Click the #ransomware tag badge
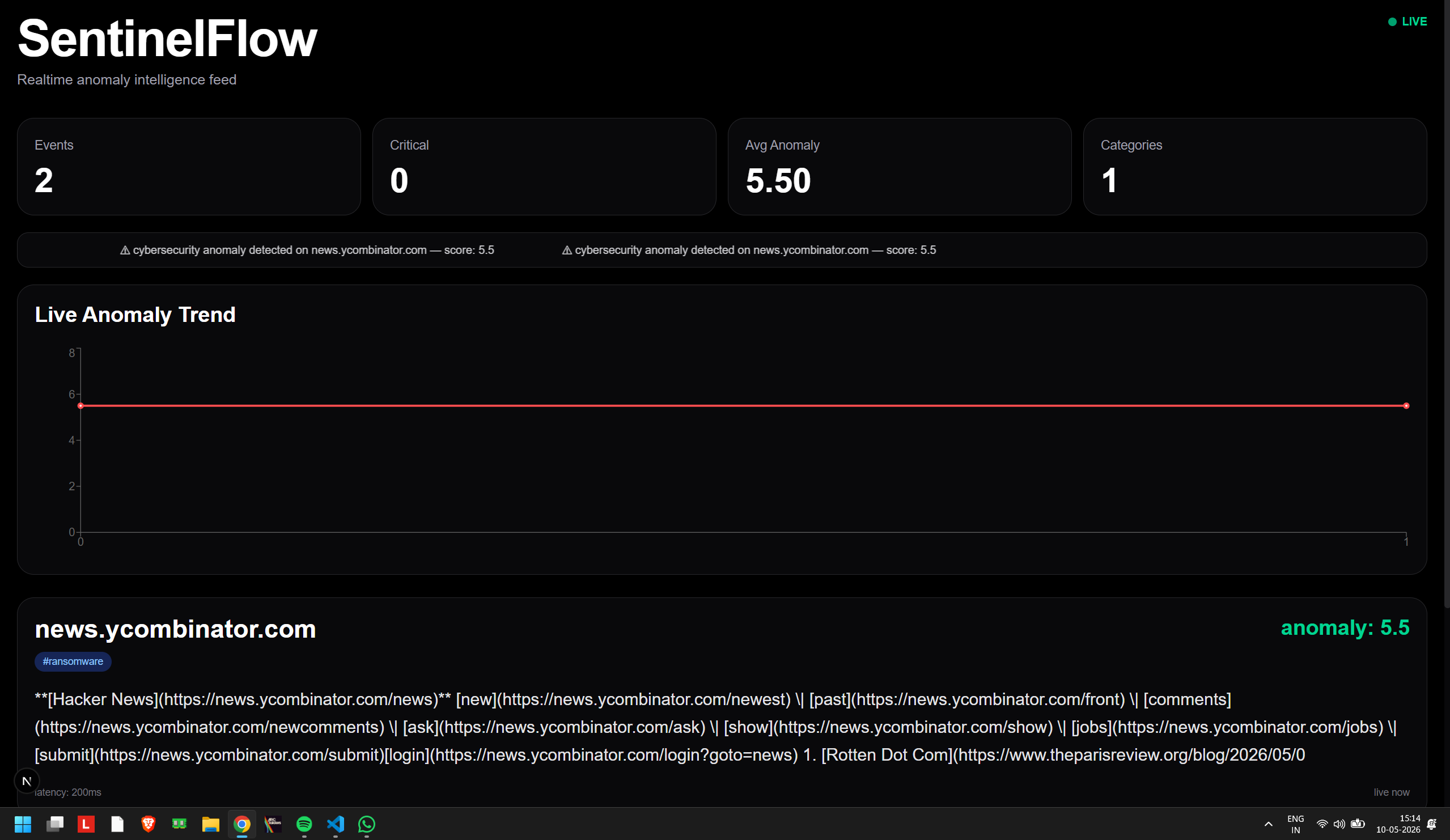Viewport: 1450px width, 840px height. pos(73,661)
